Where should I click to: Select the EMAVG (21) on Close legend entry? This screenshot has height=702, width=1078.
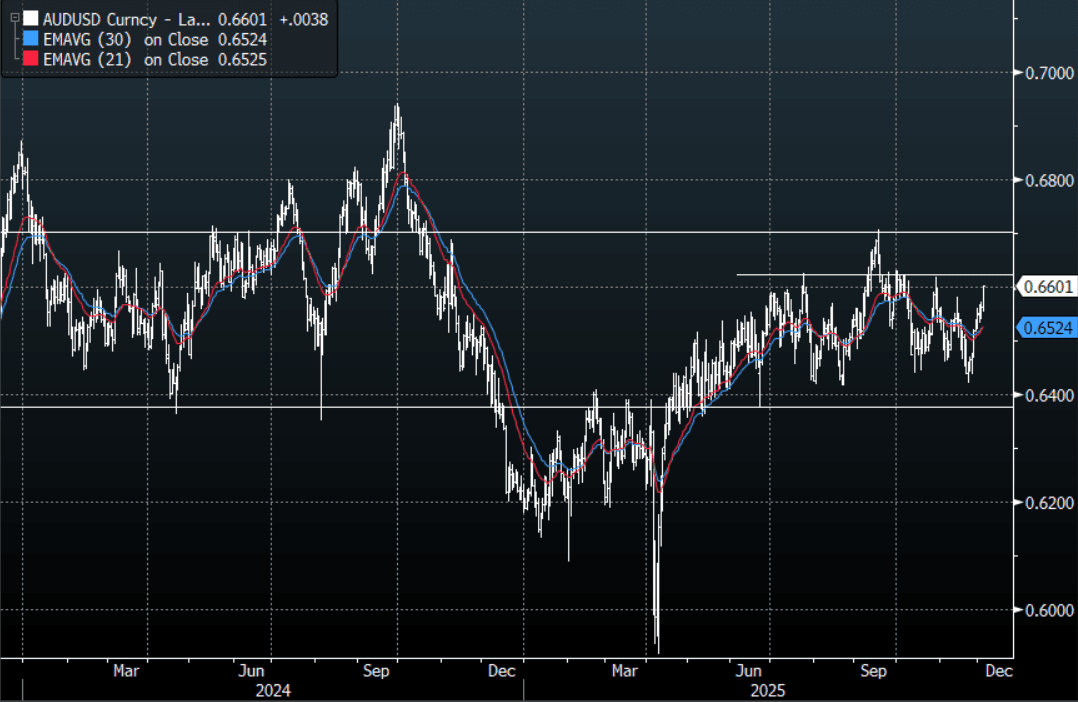(126, 60)
